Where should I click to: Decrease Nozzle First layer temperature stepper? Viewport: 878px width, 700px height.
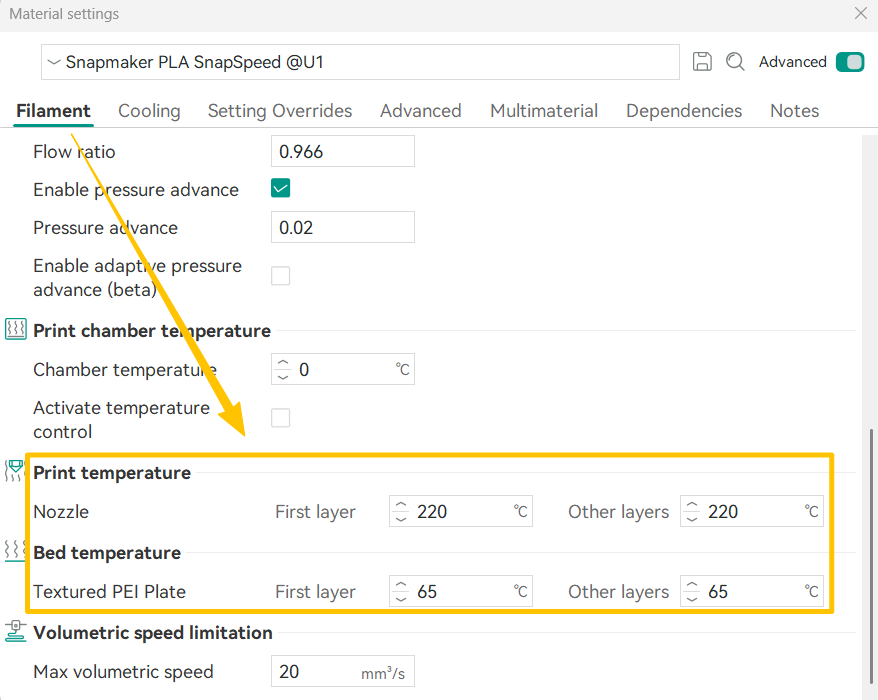click(401, 518)
